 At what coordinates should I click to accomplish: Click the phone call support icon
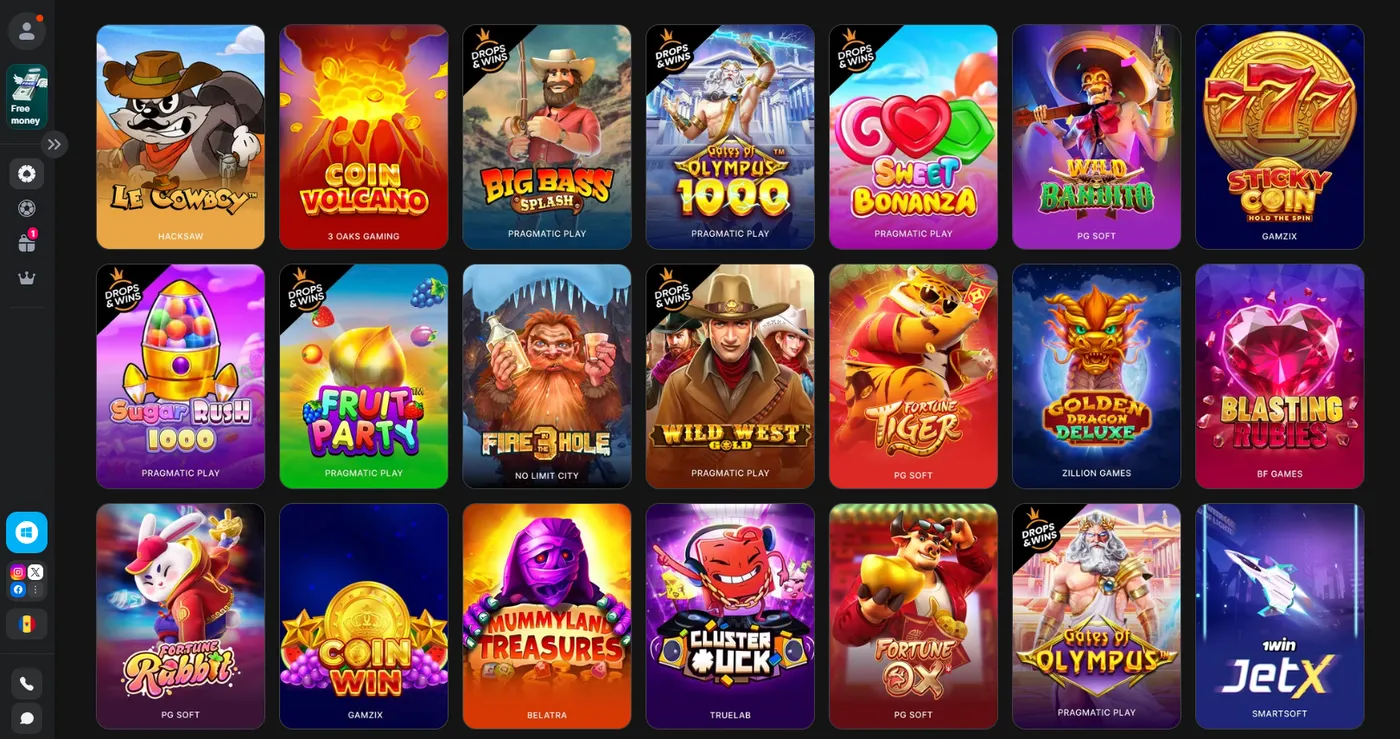coord(27,684)
